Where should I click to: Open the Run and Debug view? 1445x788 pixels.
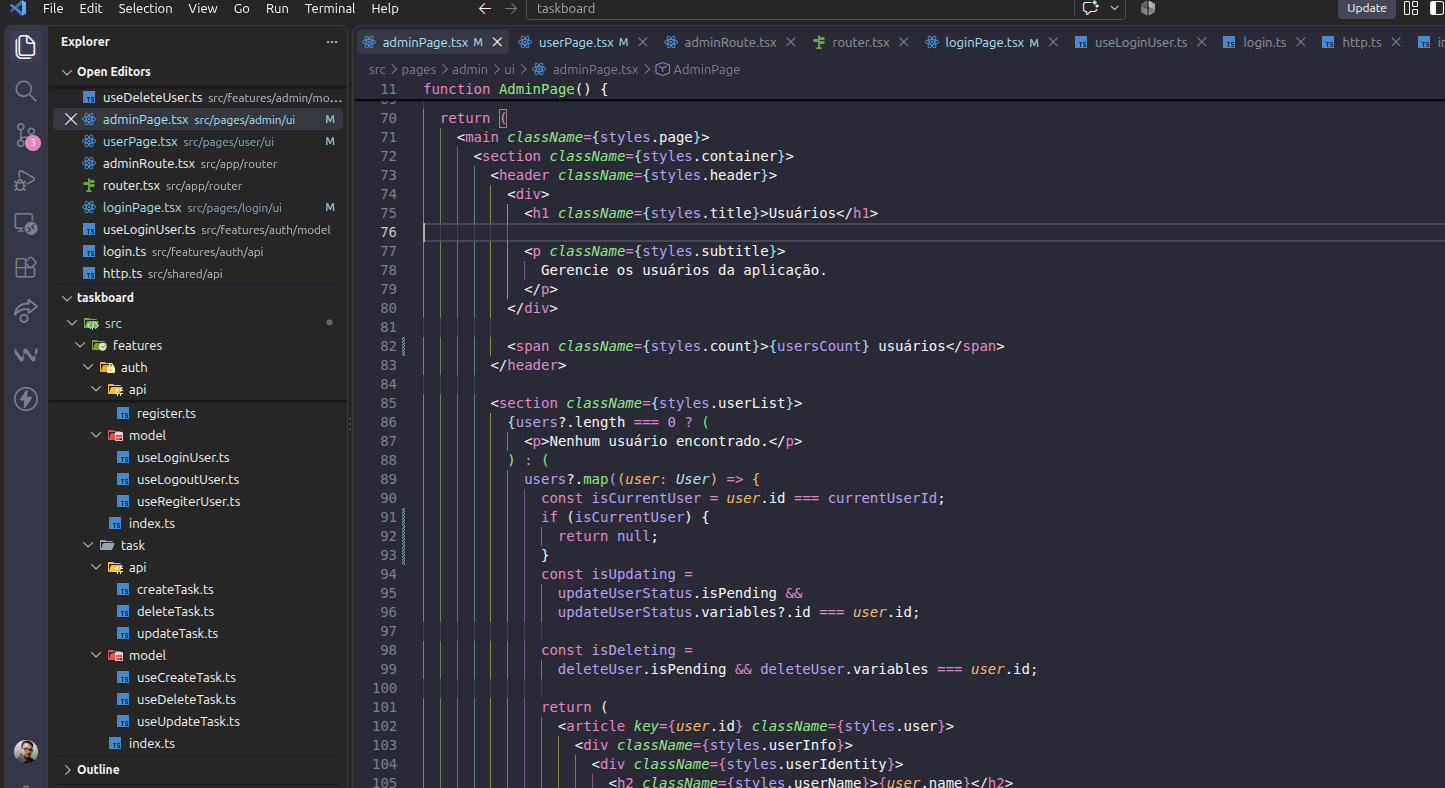click(26, 180)
